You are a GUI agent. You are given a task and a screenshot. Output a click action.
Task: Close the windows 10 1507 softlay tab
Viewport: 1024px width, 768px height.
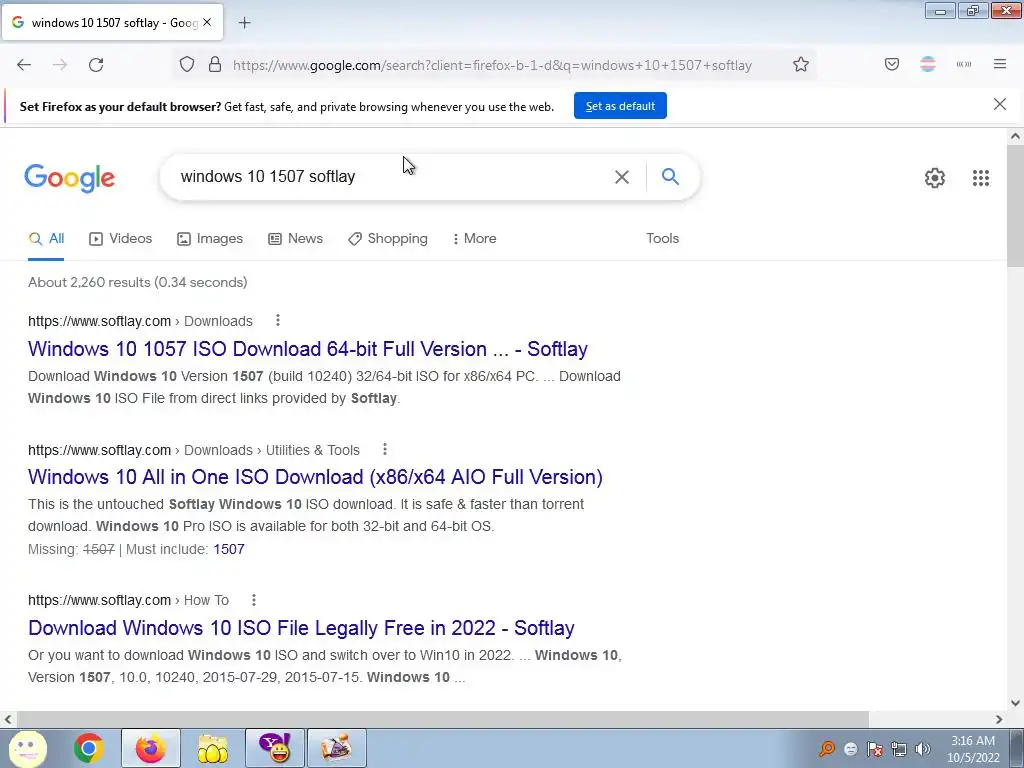point(207,22)
